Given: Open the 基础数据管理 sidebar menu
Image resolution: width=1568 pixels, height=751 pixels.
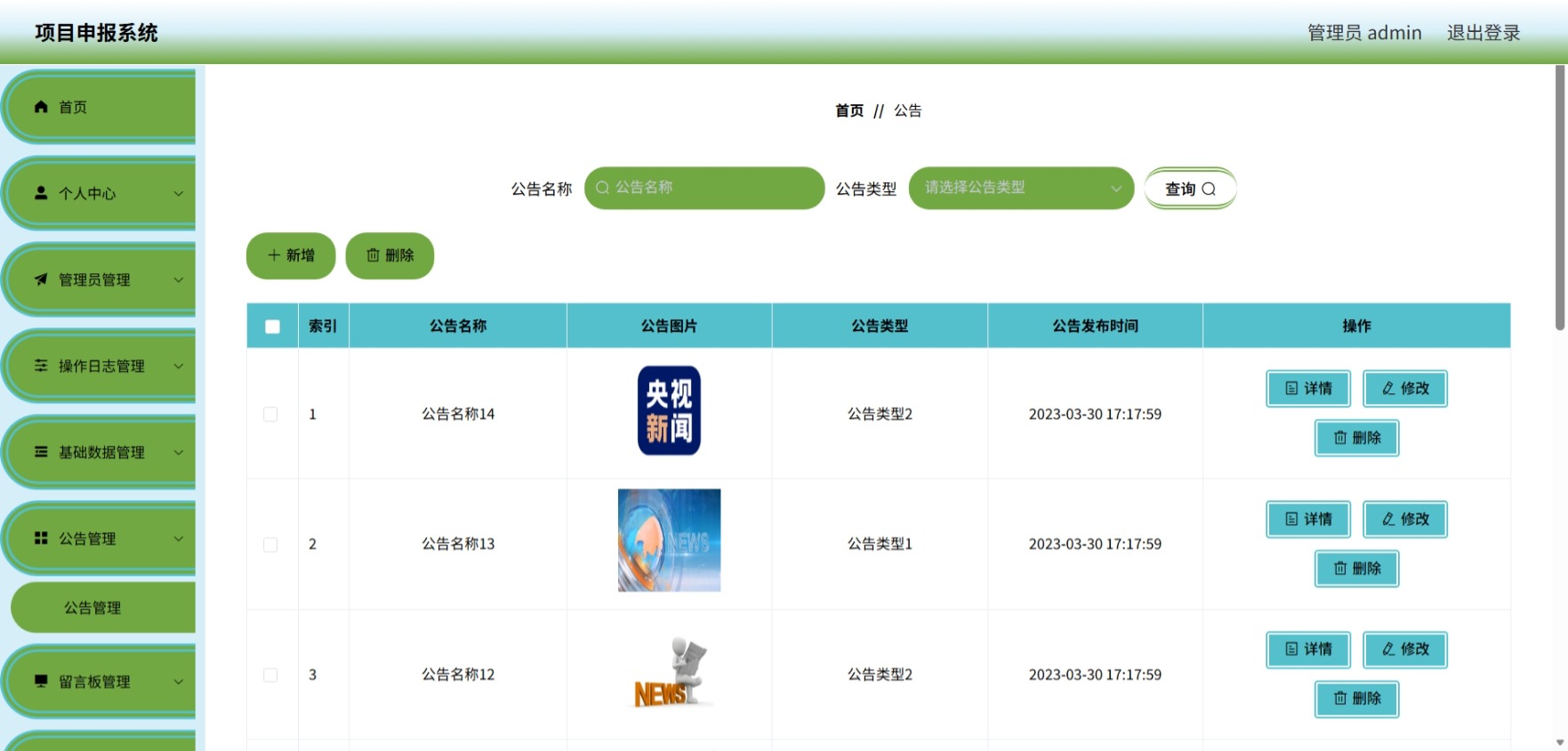Looking at the screenshot, I should click(x=100, y=452).
